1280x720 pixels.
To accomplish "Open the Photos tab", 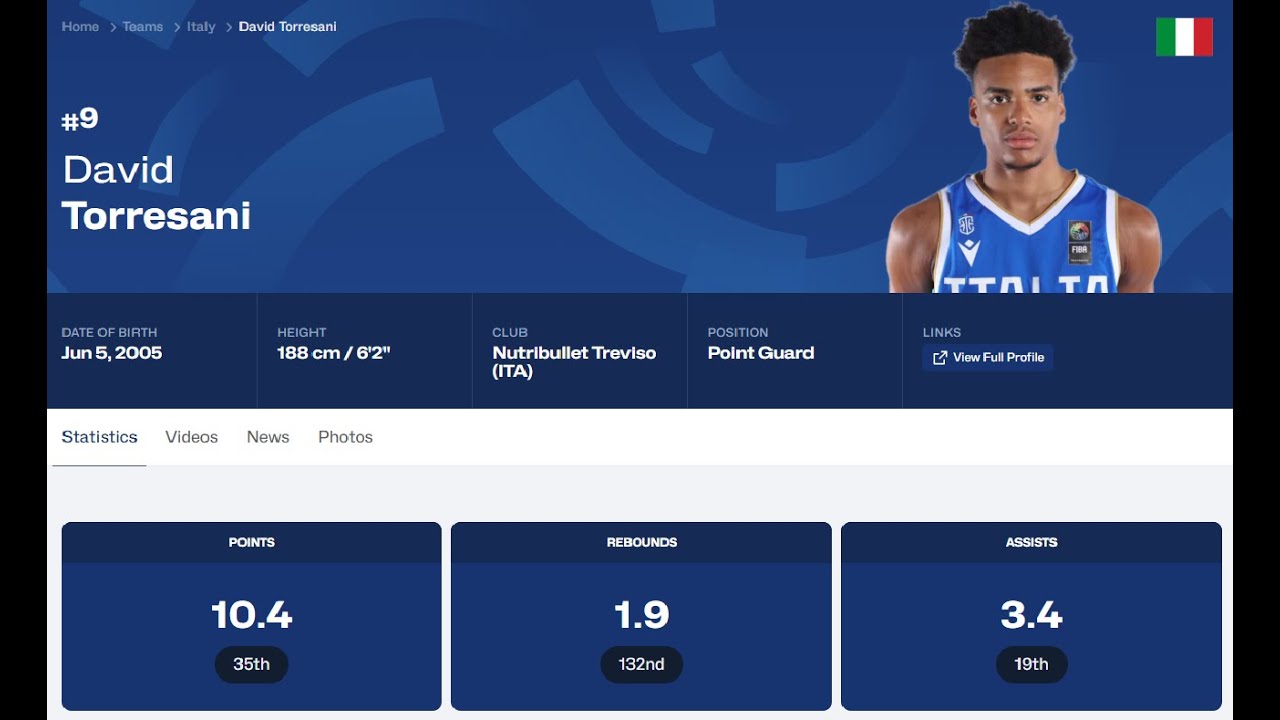I will [345, 437].
